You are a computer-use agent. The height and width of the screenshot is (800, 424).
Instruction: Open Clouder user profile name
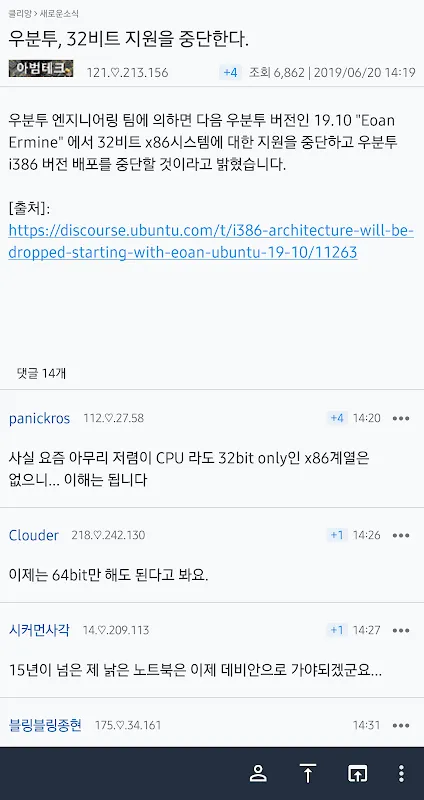click(x=34, y=535)
